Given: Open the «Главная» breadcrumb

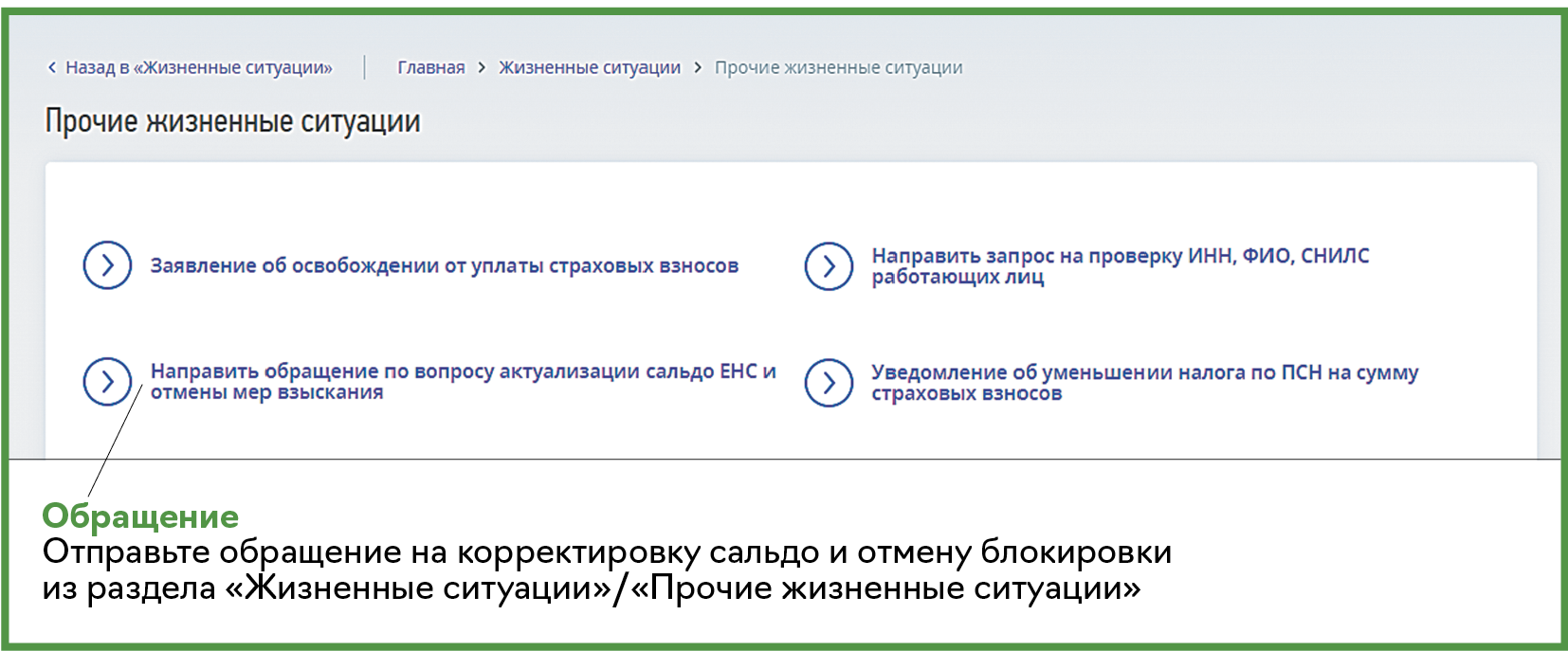Looking at the screenshot, I should (430, 67).
